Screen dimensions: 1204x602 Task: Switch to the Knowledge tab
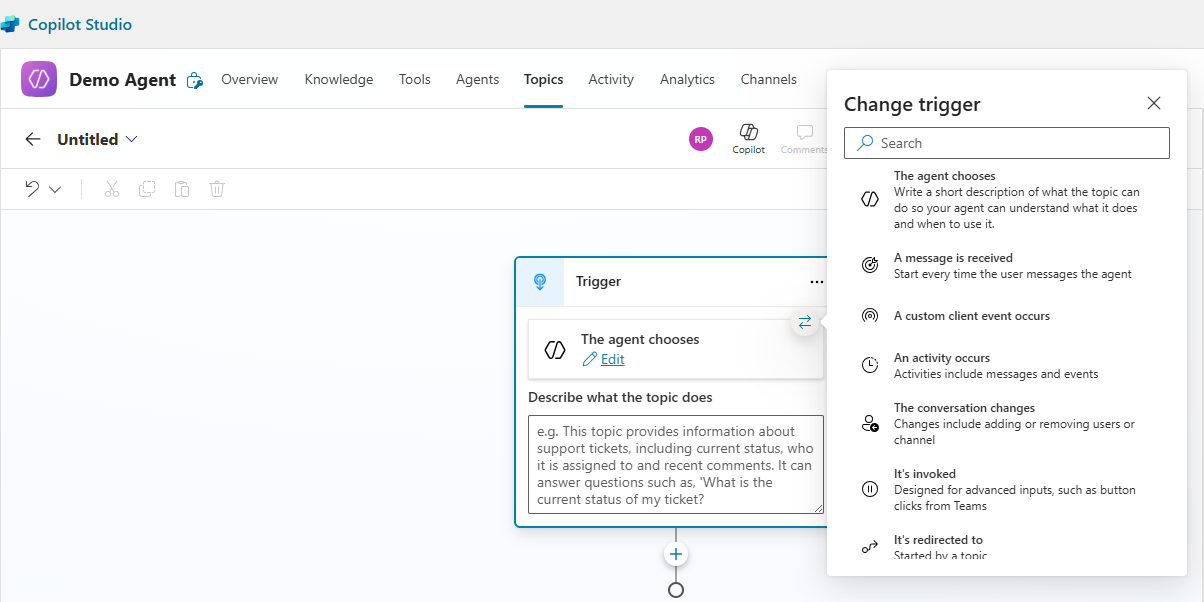pos(338,79)
